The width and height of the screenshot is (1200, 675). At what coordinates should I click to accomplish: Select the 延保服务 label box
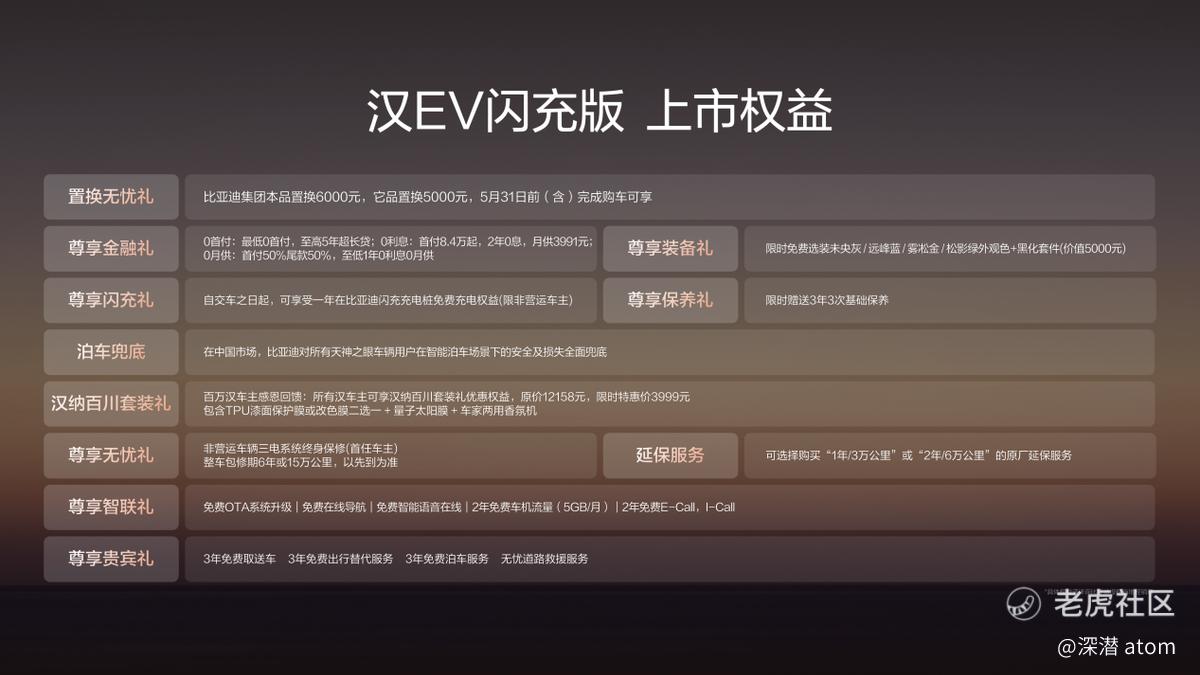pos(670,455)
